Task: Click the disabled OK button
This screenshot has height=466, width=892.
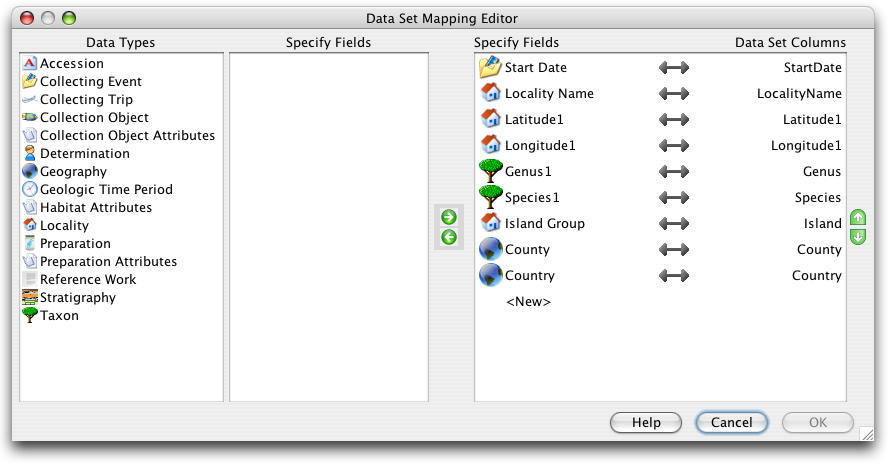Action: 818,423
